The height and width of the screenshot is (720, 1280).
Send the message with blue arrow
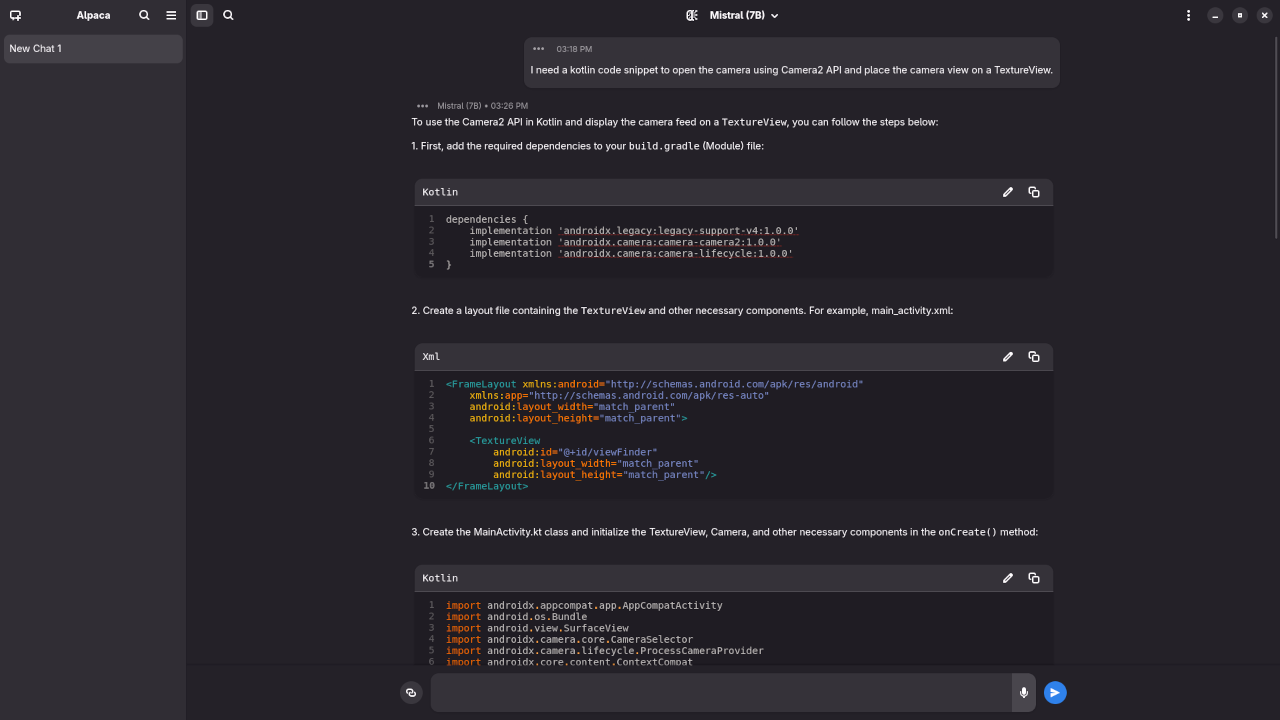(x=1055, y=692)
